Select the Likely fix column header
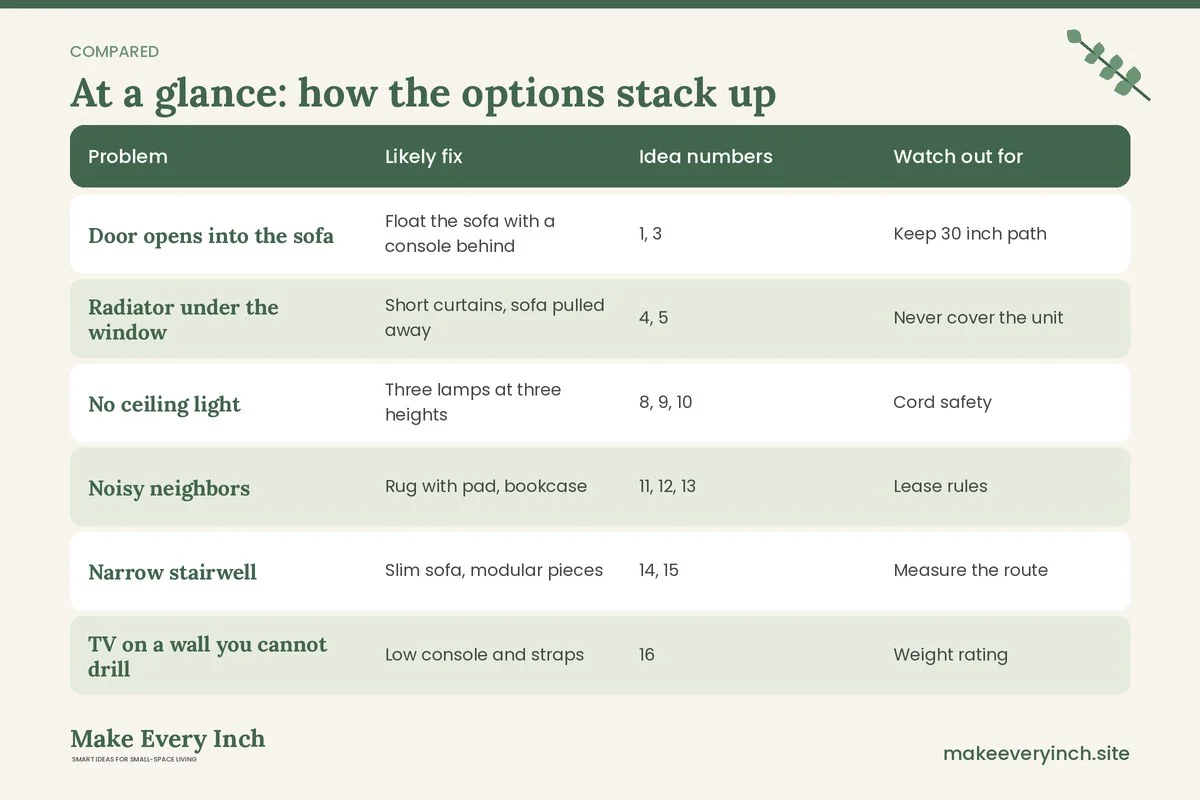 (424, 156)
